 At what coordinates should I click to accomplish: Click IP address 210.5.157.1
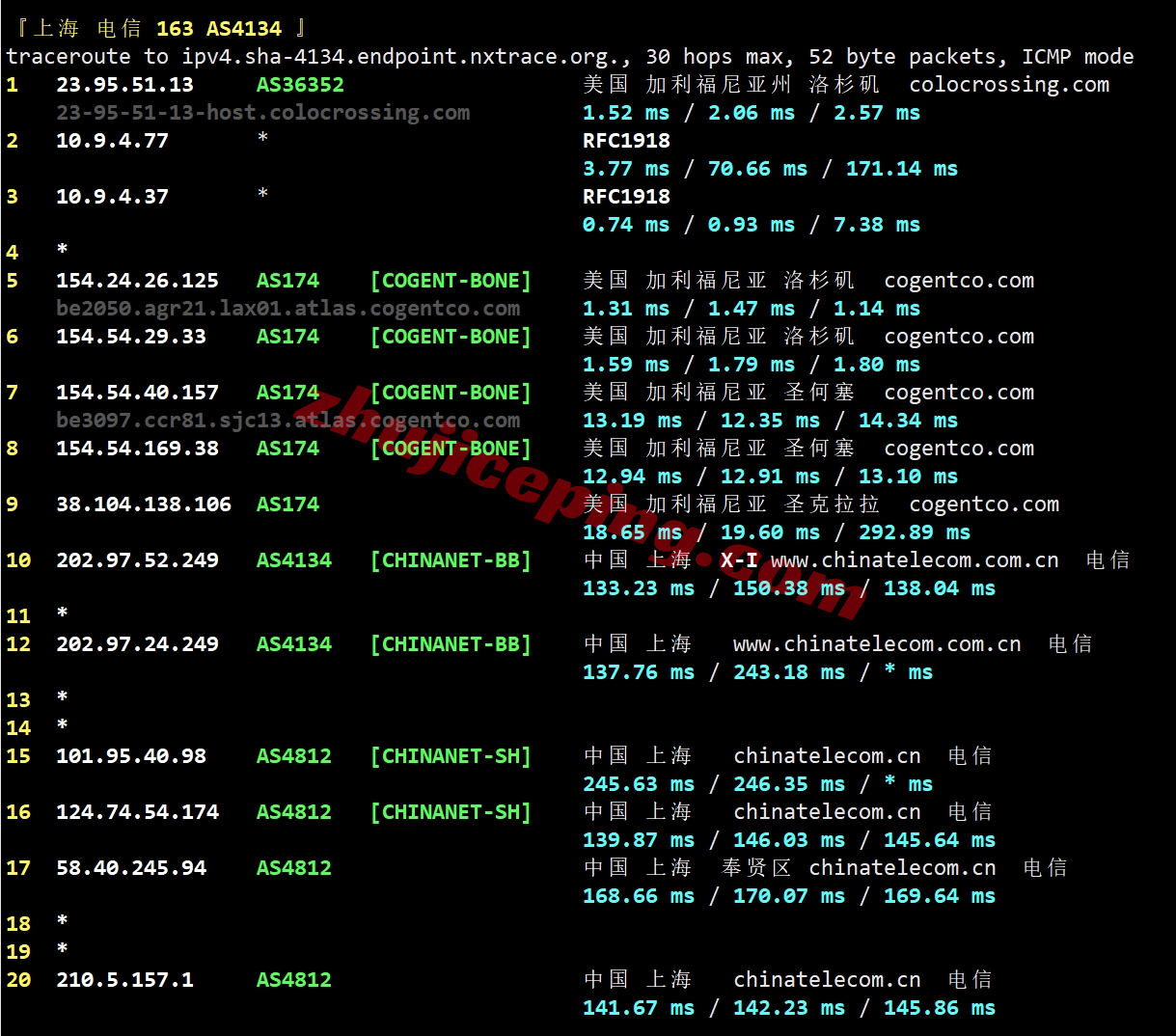coord(124,980)
